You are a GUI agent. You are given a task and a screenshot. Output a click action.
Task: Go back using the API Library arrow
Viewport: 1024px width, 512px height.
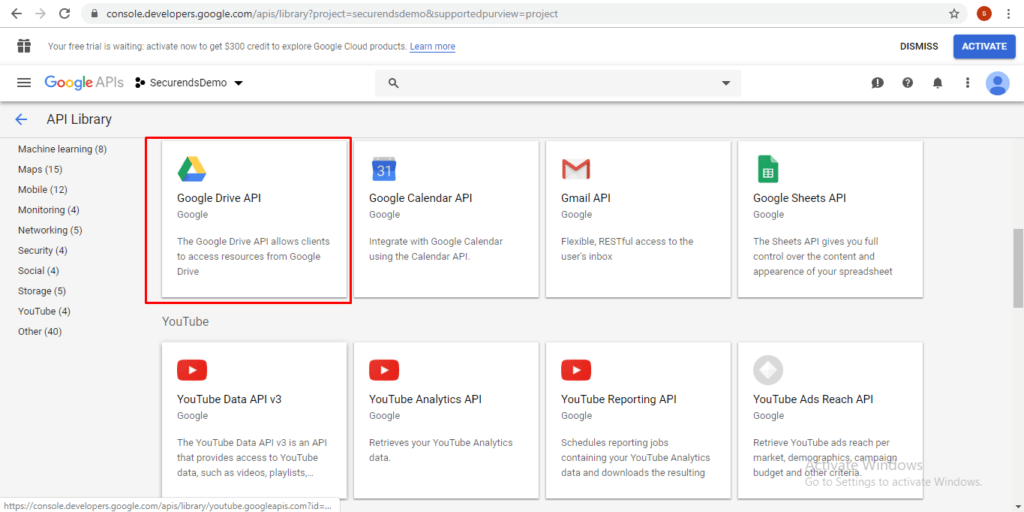pyautogui.click(x=22, y=120)
